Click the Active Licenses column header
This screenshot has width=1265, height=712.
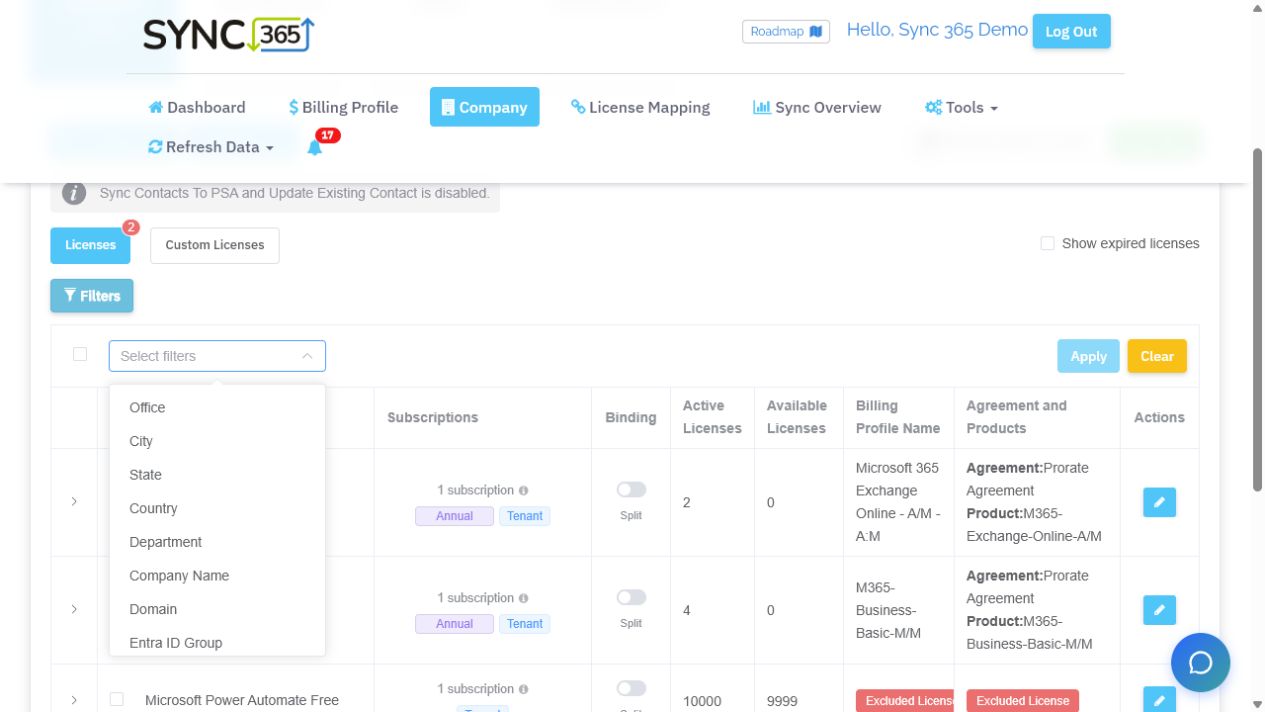coord(712,417)
